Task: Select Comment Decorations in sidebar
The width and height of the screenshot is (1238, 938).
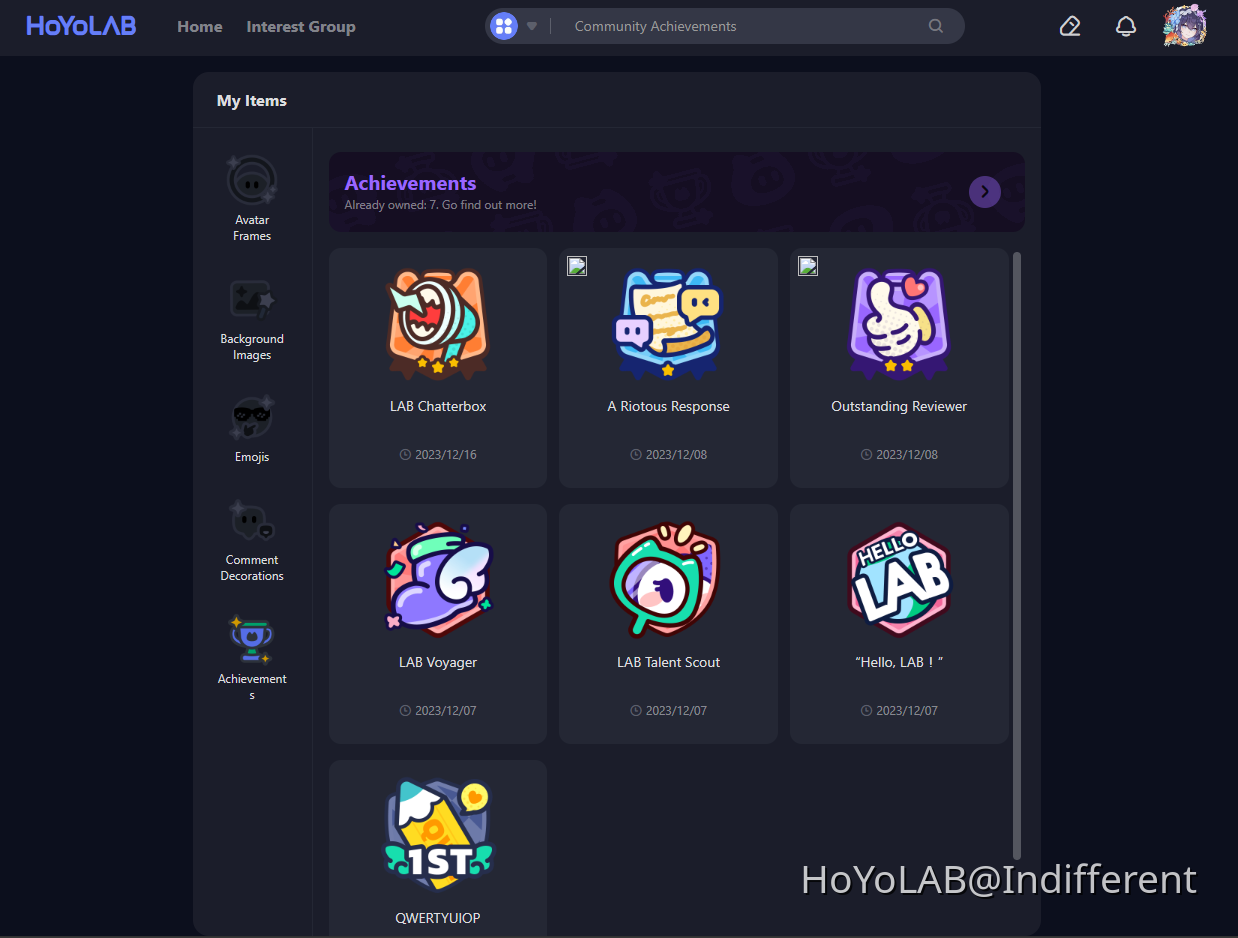Action: [x=252, y=541]
